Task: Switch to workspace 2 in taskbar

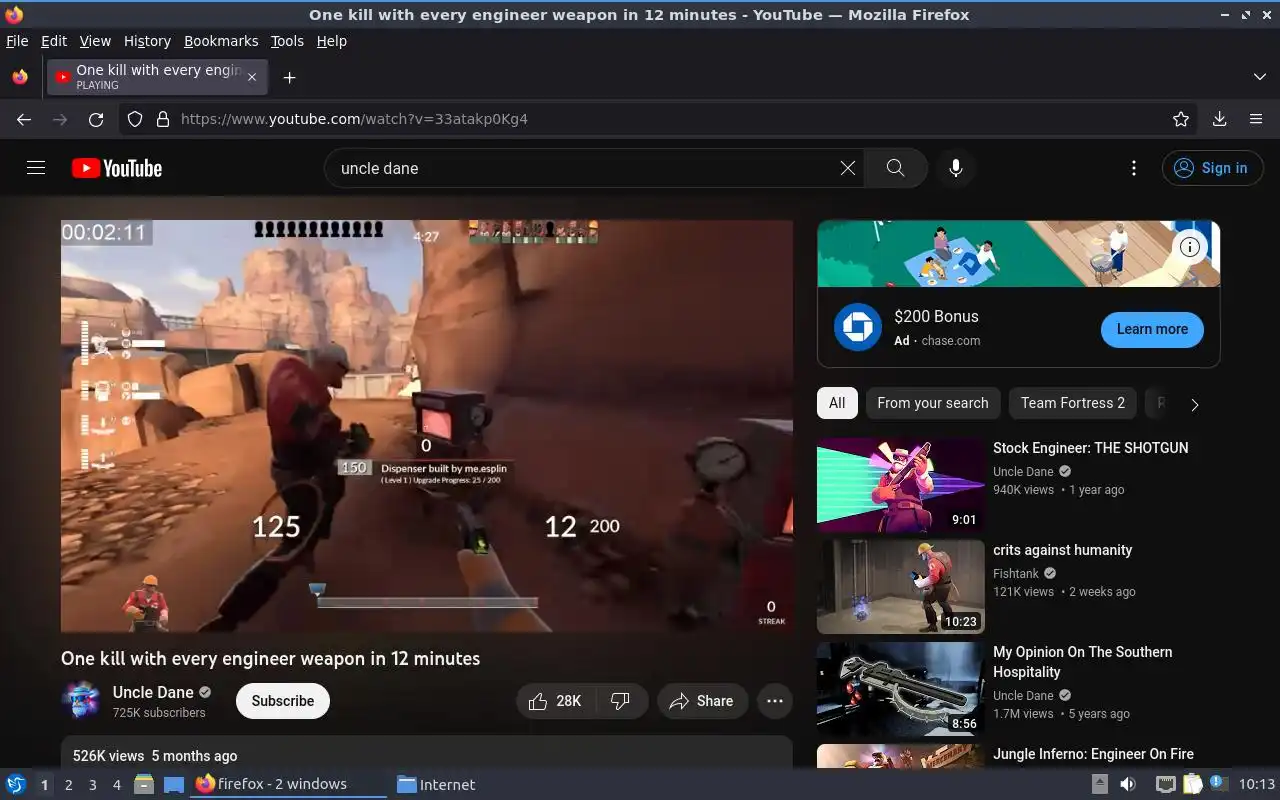Action: tap(69, 785)
